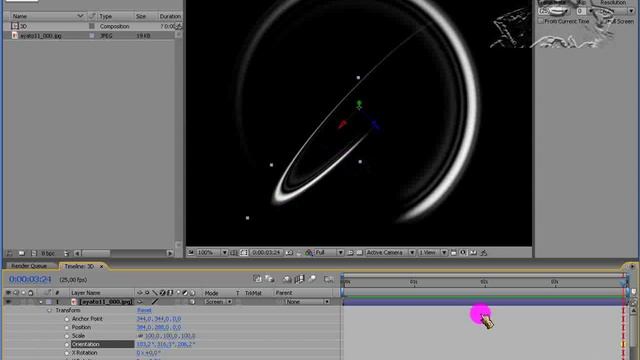Toggle the X Rotation stopwatch
This screenshot has width=640, height=360.
[67, 353]
